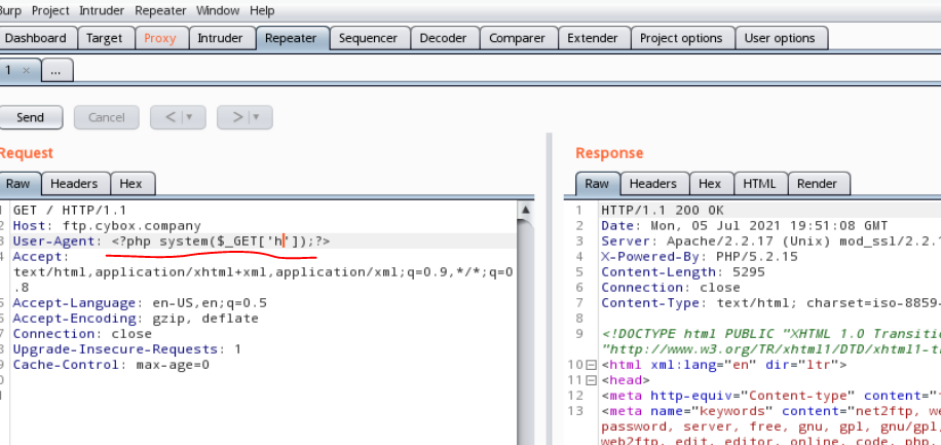The image size is (941, 445).
Task: Click the meta http-equiv line in response
Action: pos(771,396)
